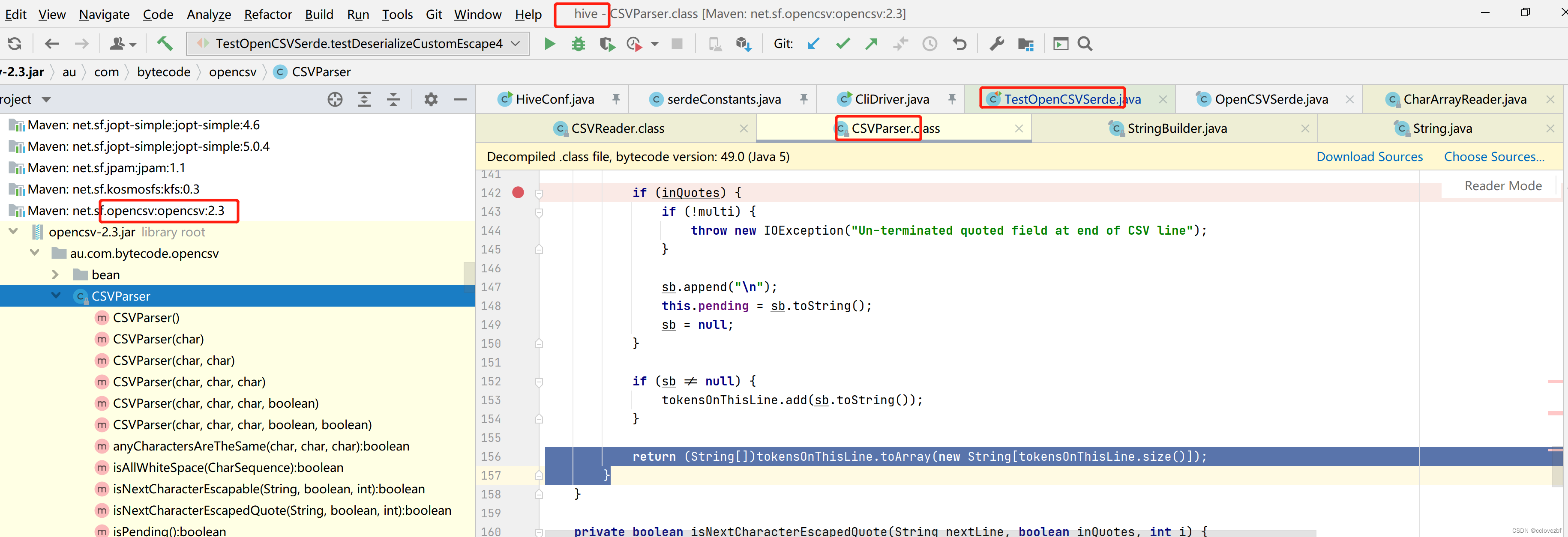Click the Build hammer icon
Viewport: 1568px width, 537px height.
pos(165,44)
